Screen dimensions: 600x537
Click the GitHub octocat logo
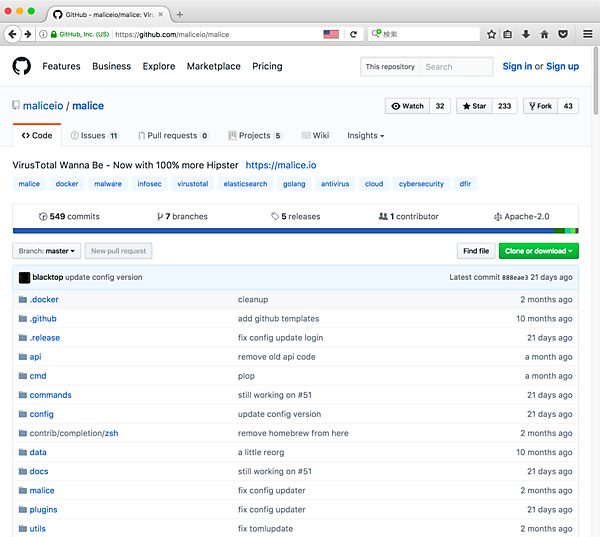click(x=22, y=66)
